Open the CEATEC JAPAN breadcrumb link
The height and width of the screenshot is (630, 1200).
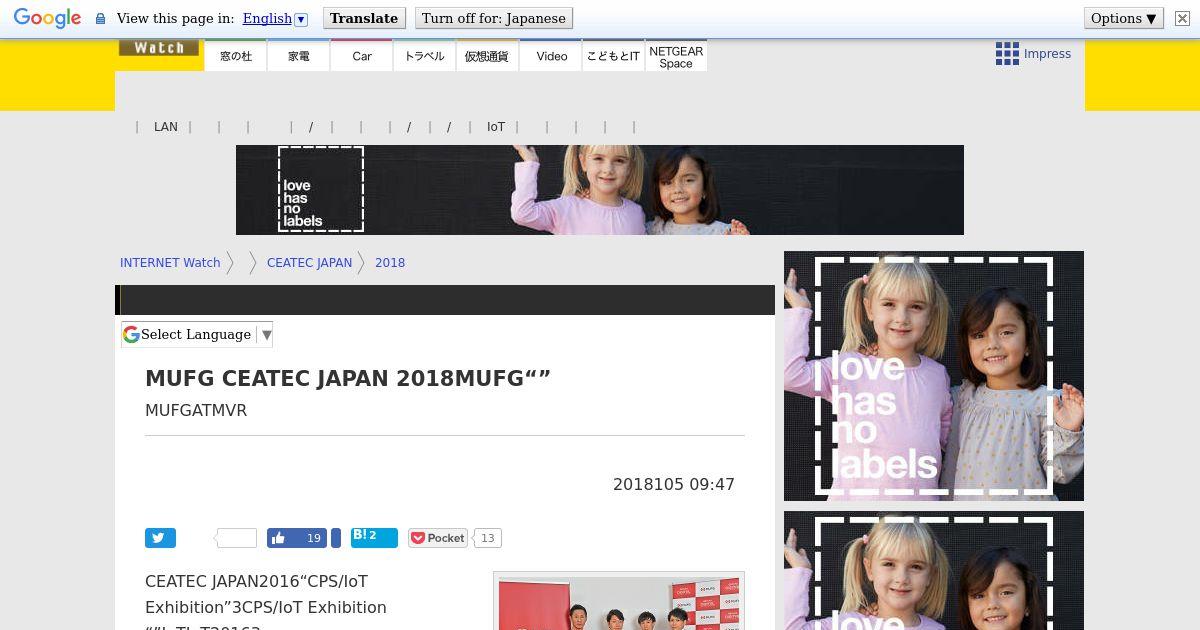point(309,263)
